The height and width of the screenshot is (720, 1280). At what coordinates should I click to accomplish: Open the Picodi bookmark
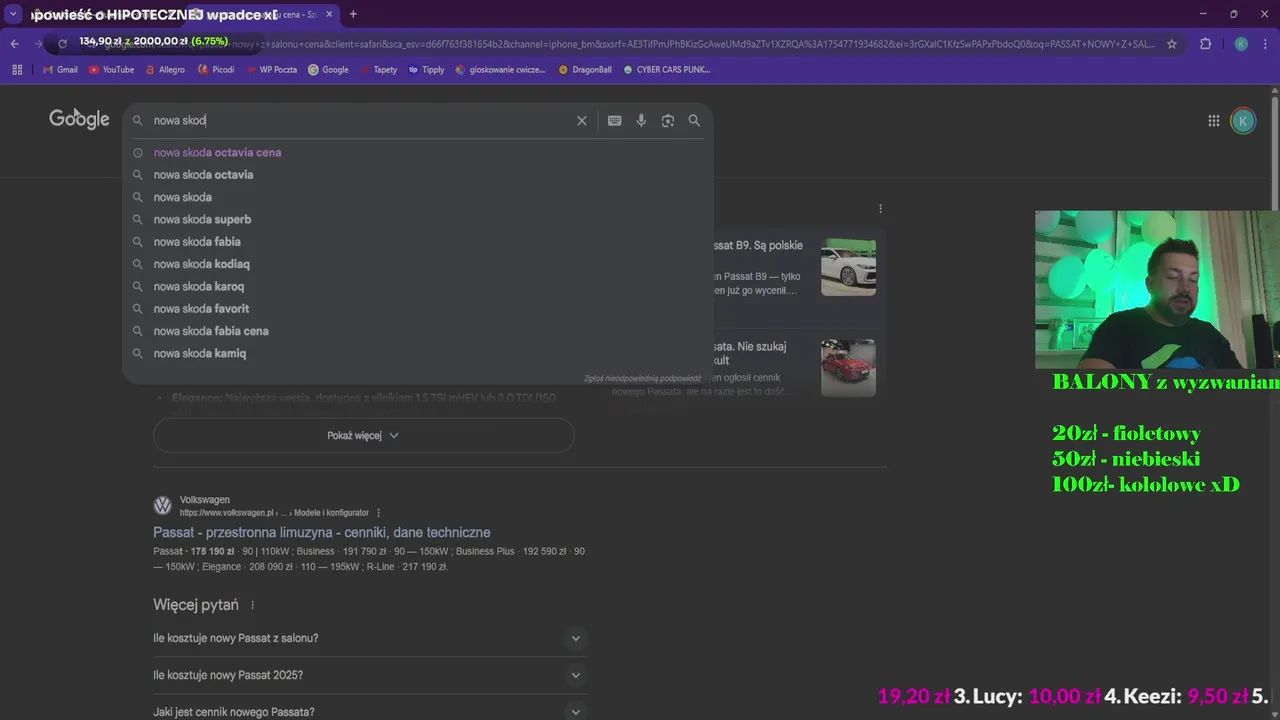216,70
